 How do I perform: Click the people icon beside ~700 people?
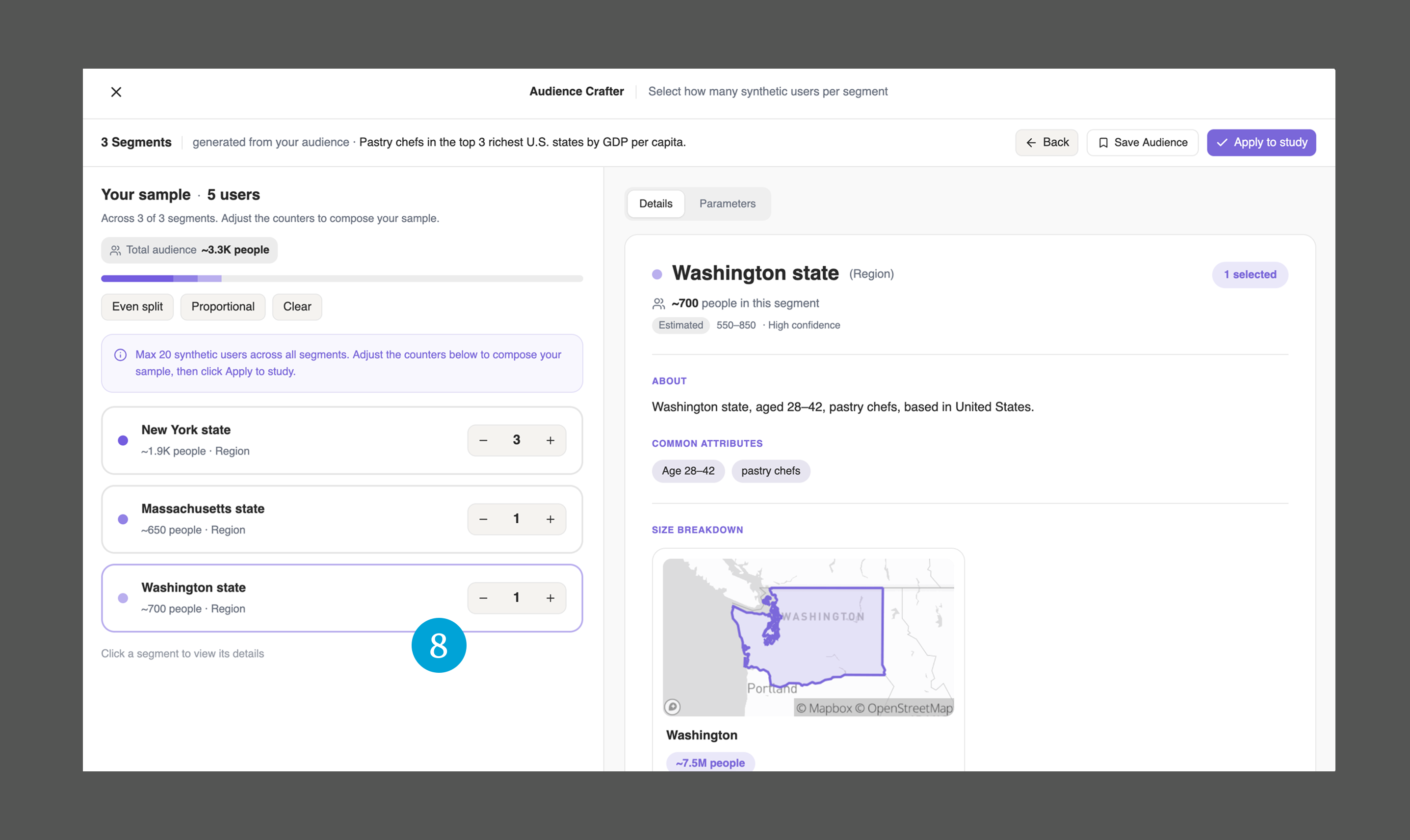click(658, 304)
